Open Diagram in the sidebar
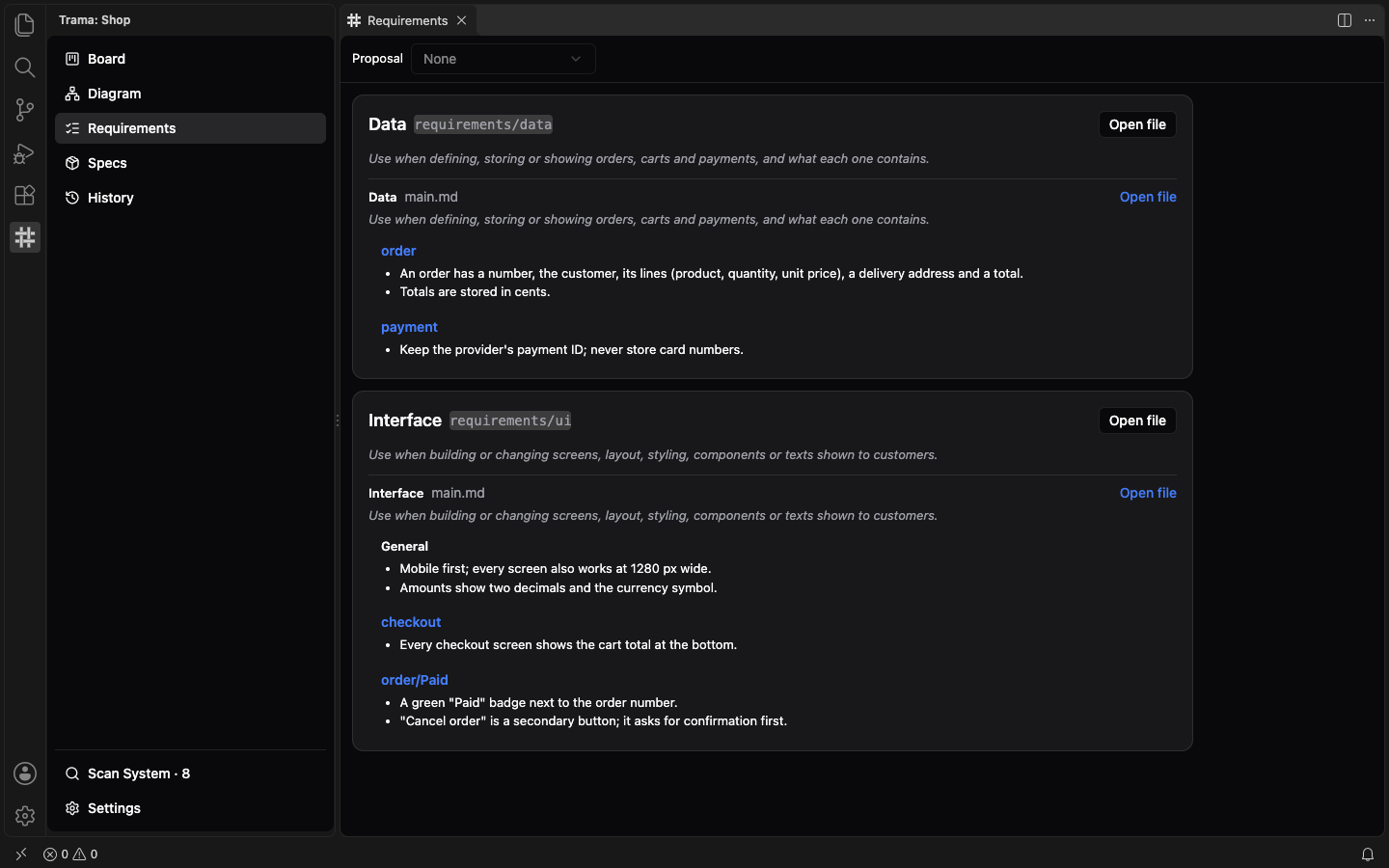Viewport: 1389px width, 868px height. pyautogui.click(x=190, y=94)
